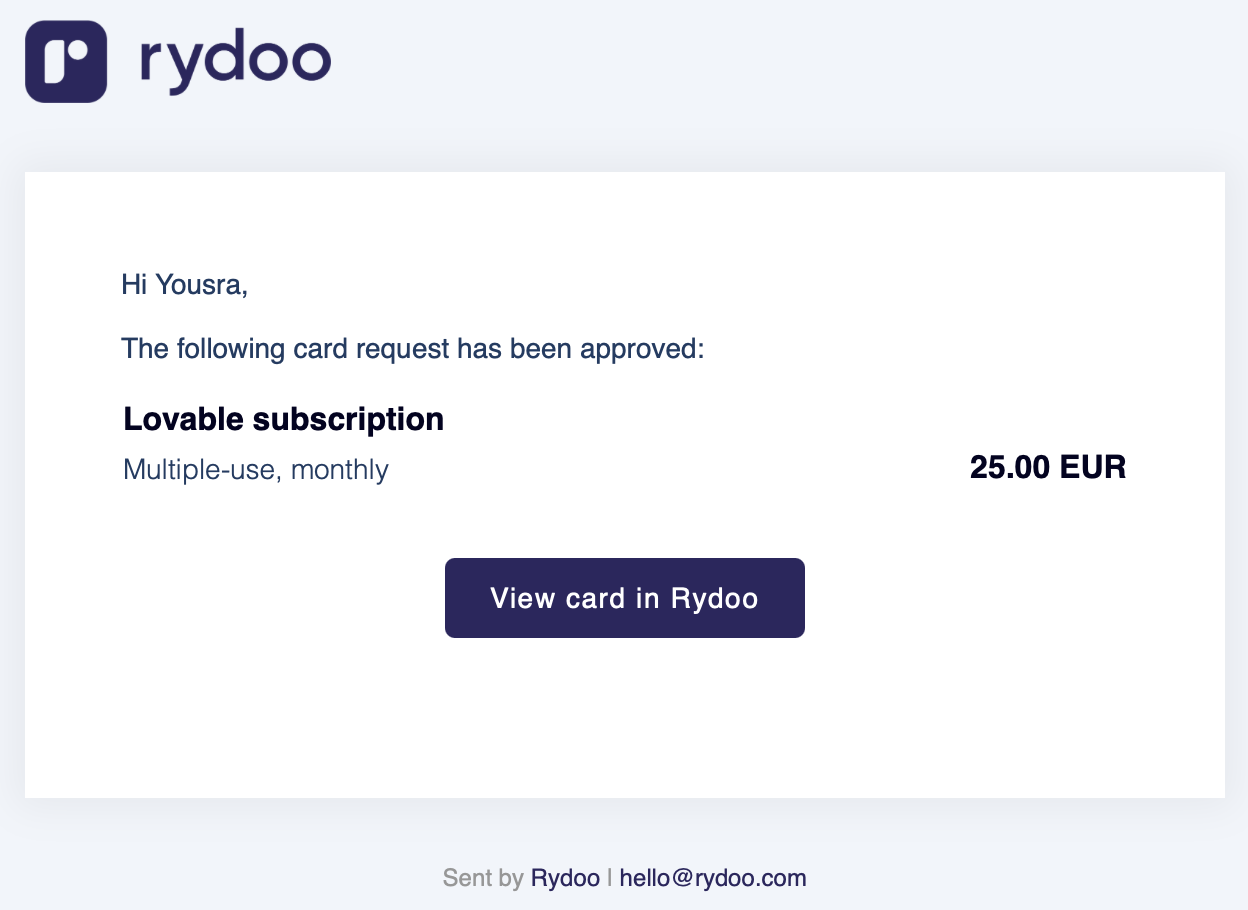
Task: Click the separator bar in footer
Action: 609,878
